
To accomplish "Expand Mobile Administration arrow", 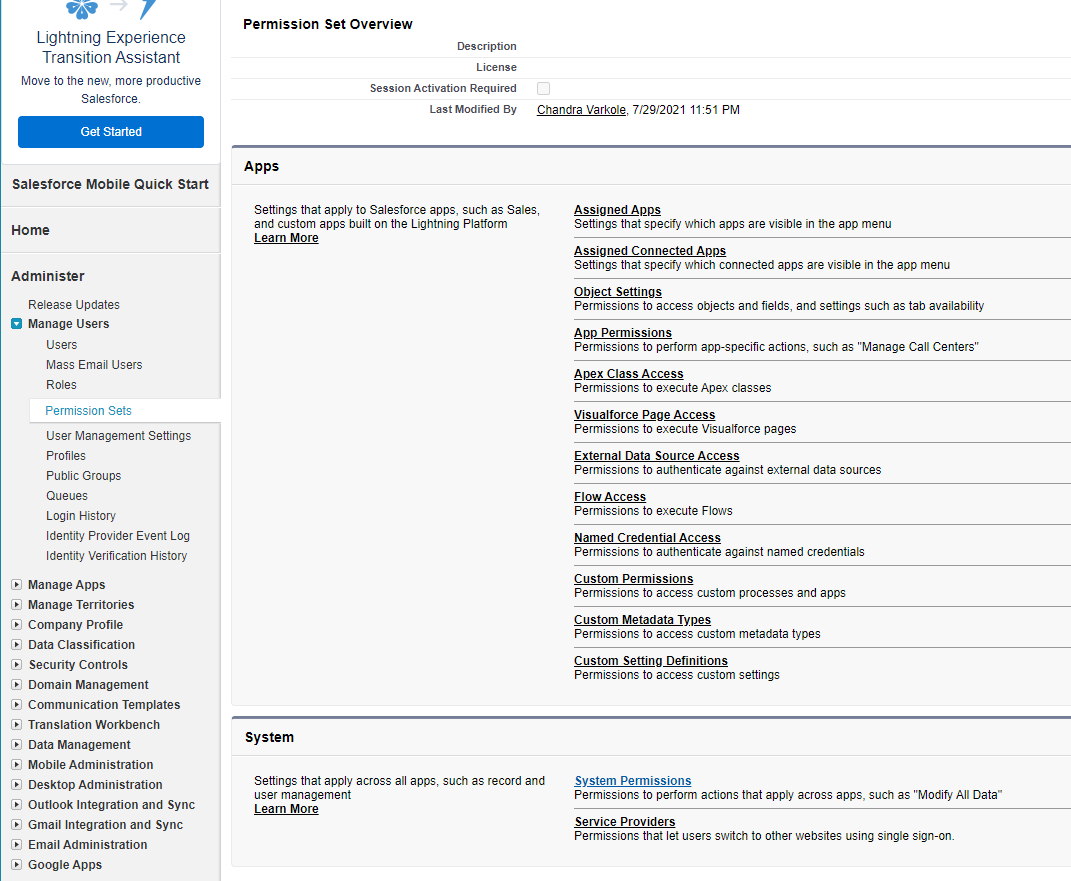I will coord(16,765).
